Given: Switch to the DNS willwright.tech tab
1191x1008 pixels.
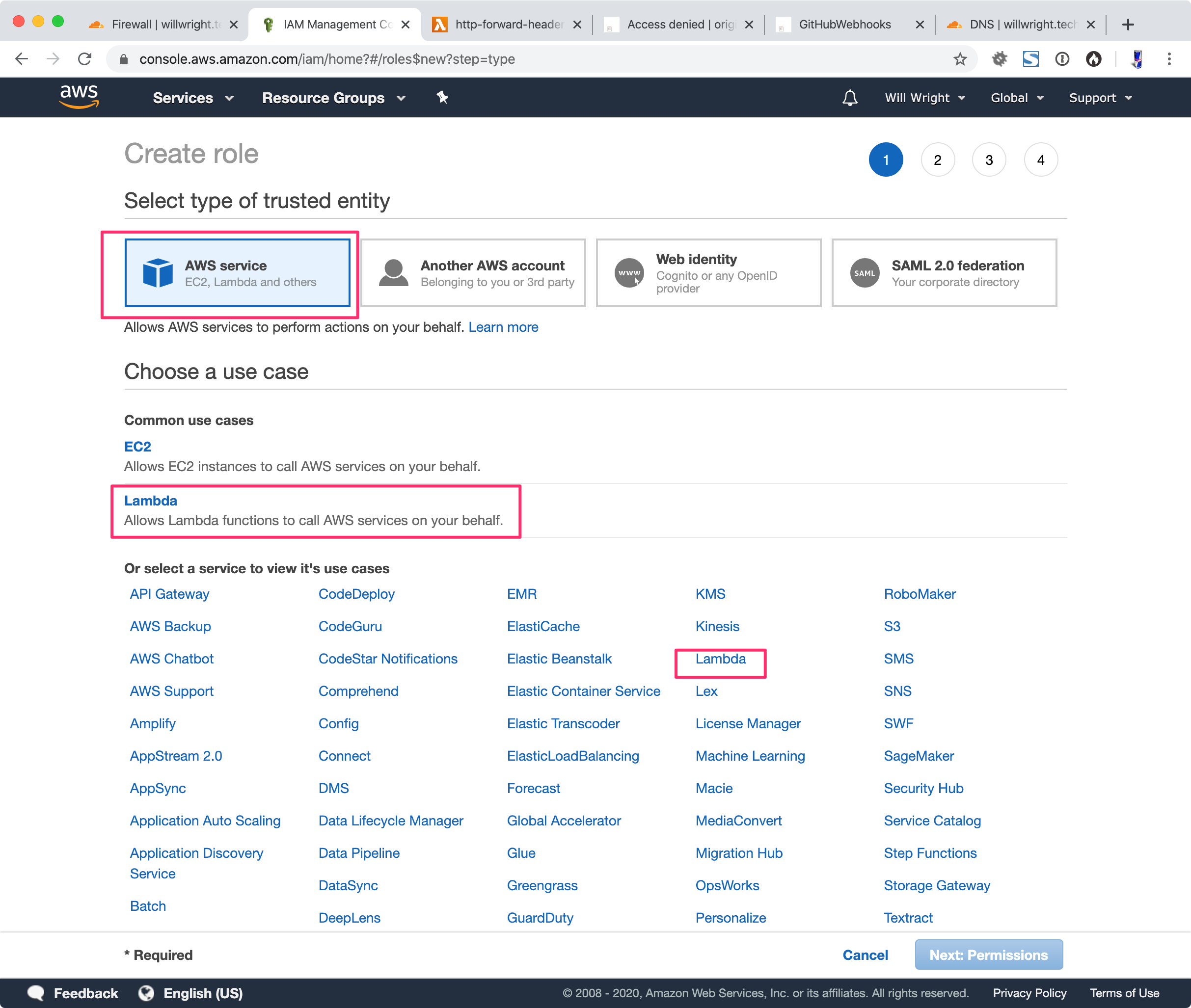Looking at the screenshot, I should pos(1022,25).
